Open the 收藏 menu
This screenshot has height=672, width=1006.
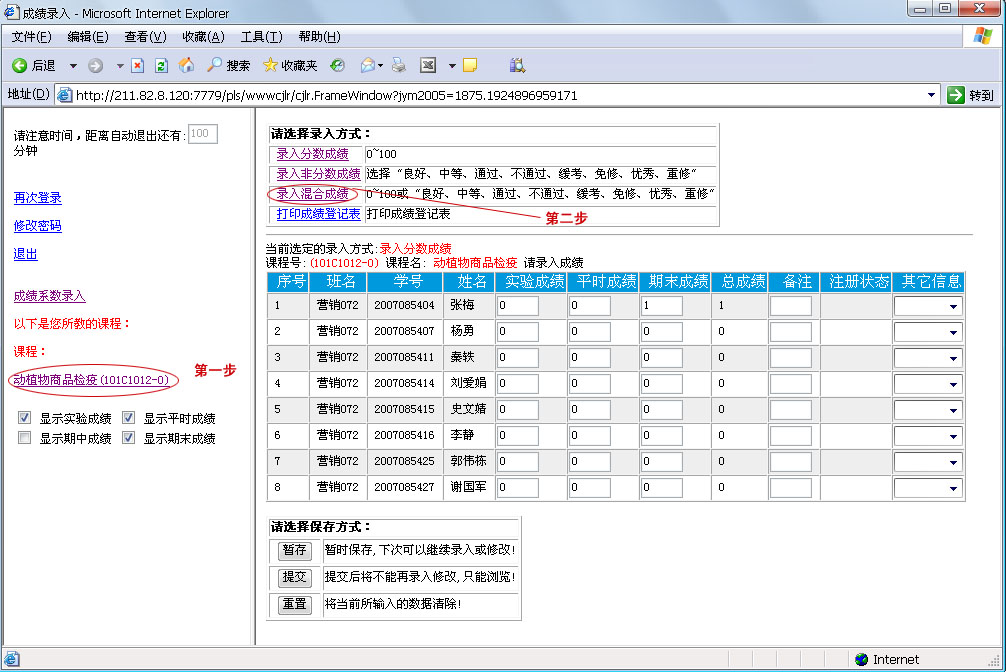point(202,37)
